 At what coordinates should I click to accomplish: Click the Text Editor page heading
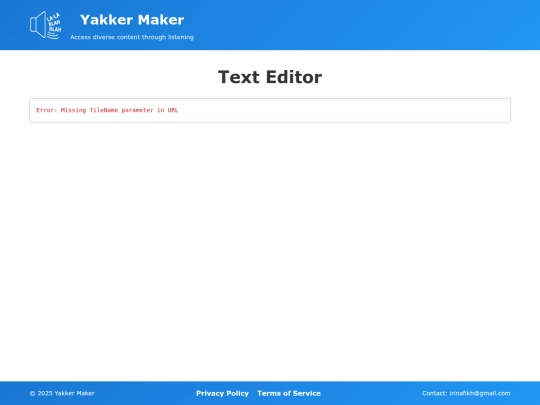pyautogui.click(x=270, y=77)
